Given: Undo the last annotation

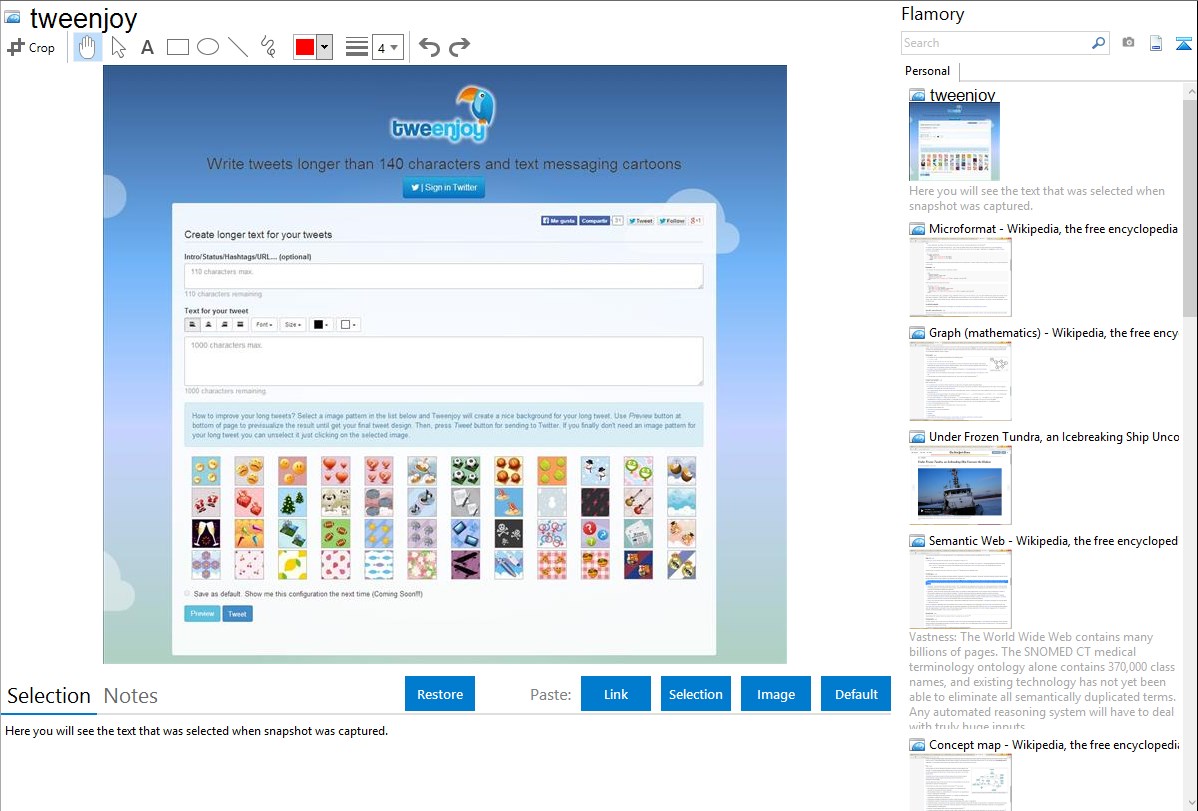Looking at the screenshot, I should pyautogui.click(x=429, y=47).
